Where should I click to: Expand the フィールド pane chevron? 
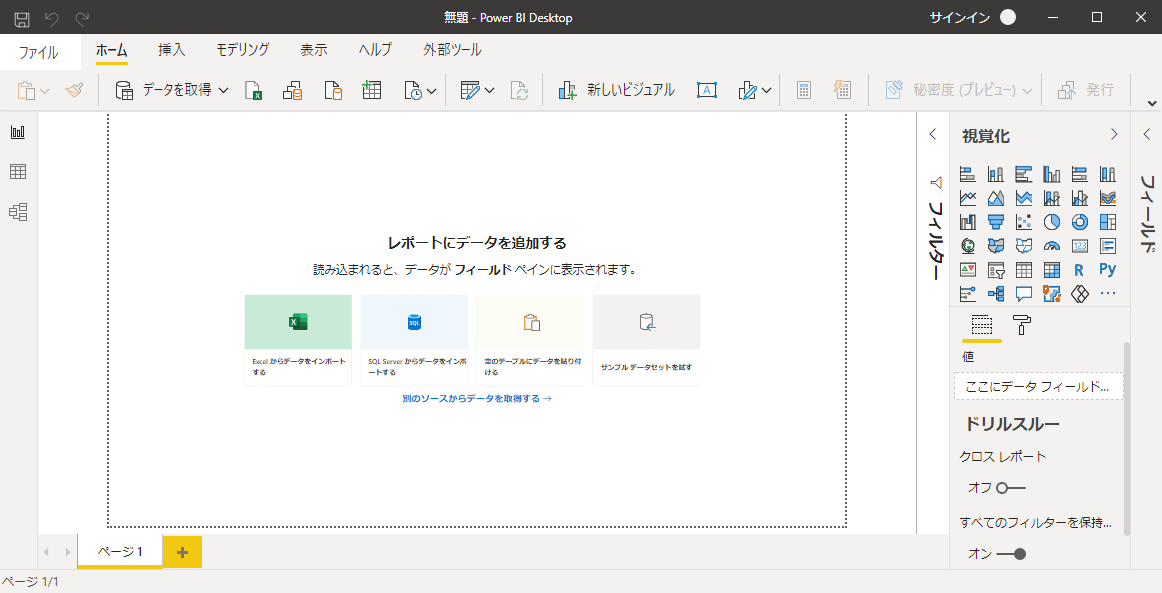pyautogui.click(x=1146, y=134)
